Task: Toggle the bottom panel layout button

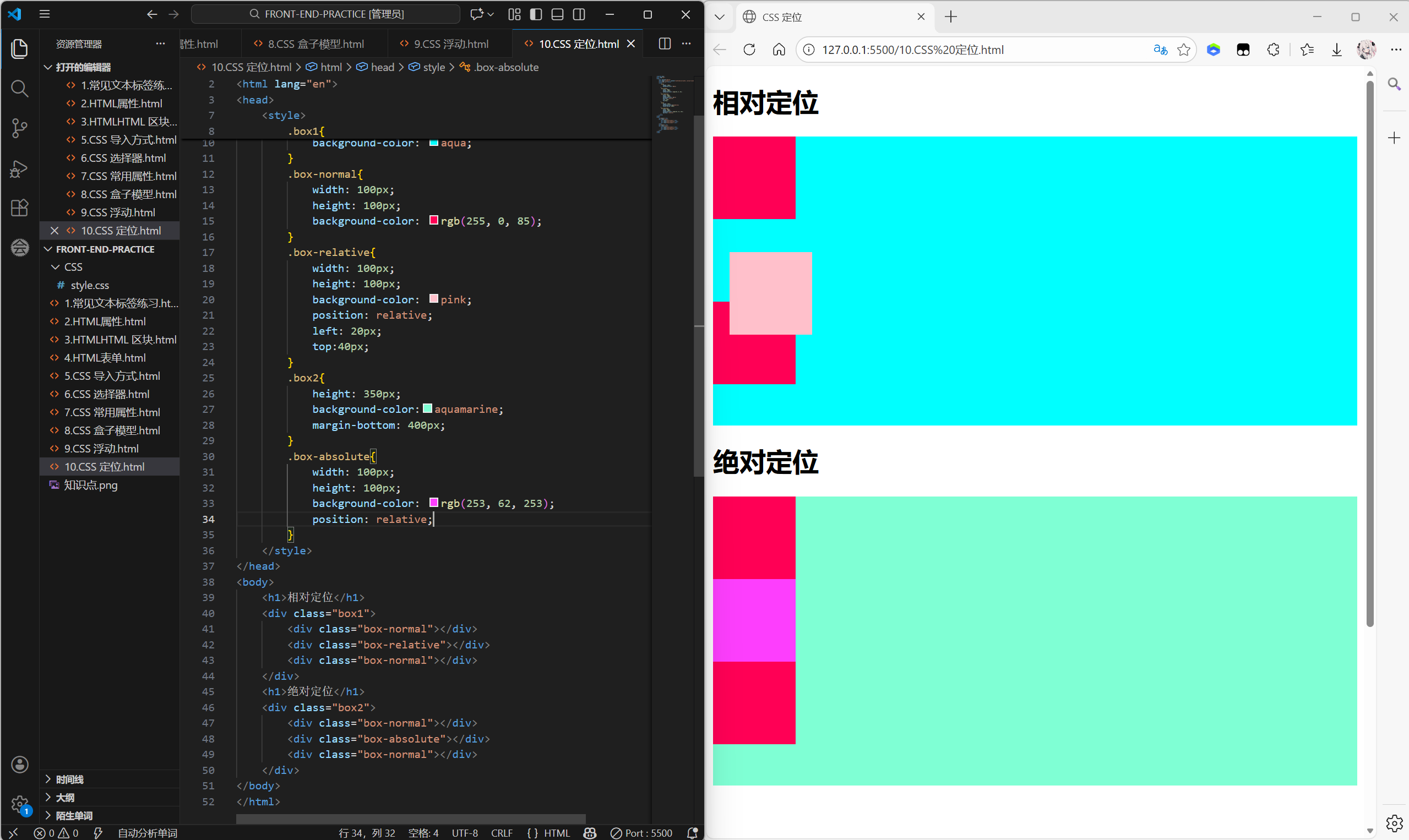Action: [x=557, y=14]
